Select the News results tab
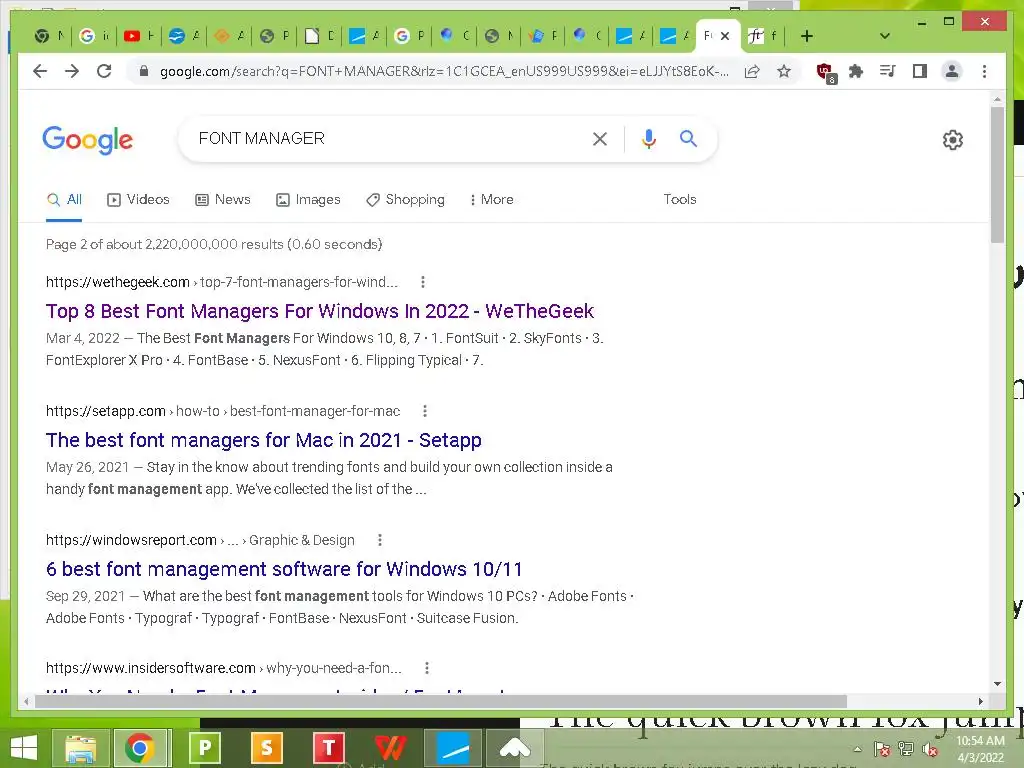Screen dimensions: 1024x768 pos(223,199)
